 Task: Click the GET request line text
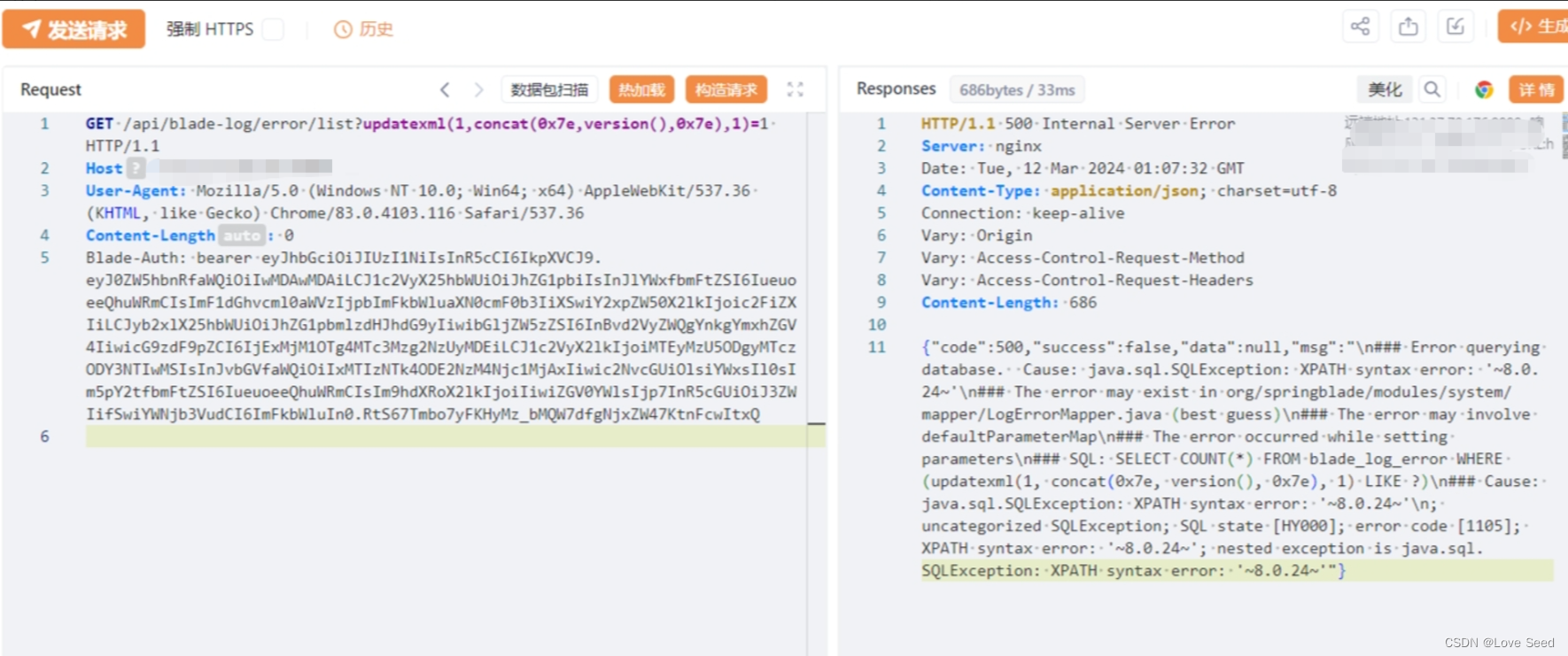point(431,135)
